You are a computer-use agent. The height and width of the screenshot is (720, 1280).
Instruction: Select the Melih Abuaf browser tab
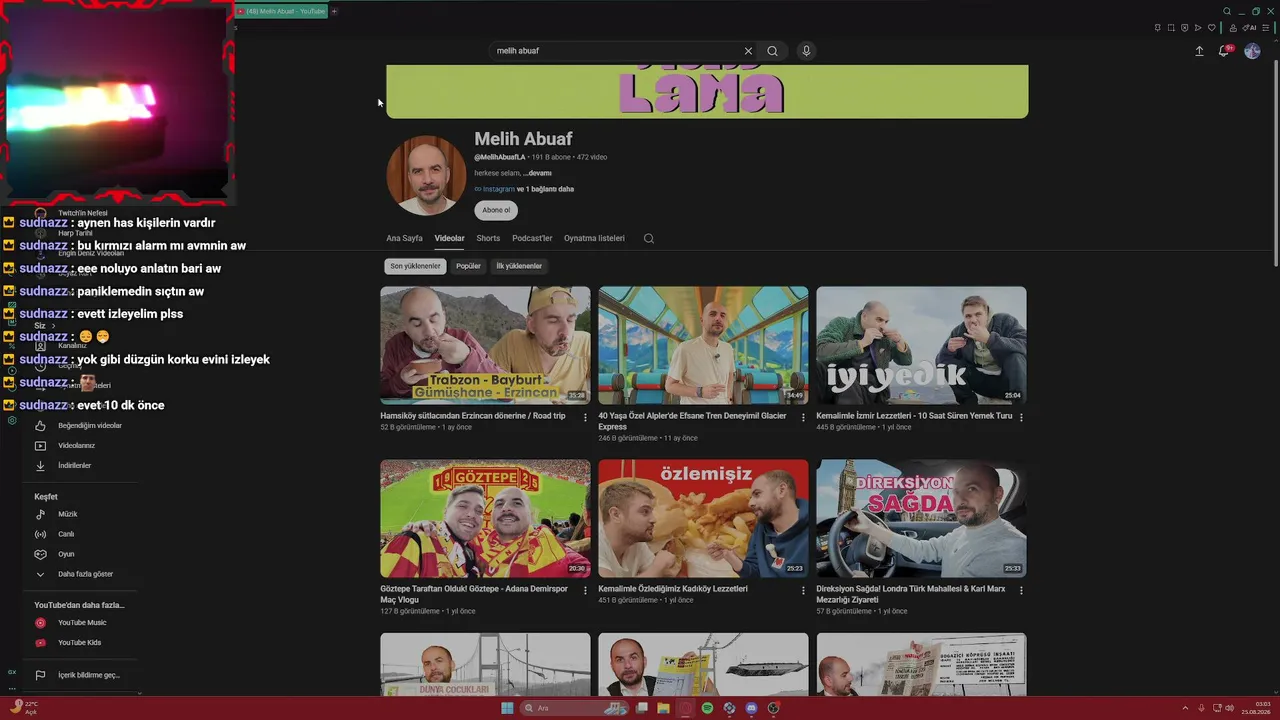point(281,11)
